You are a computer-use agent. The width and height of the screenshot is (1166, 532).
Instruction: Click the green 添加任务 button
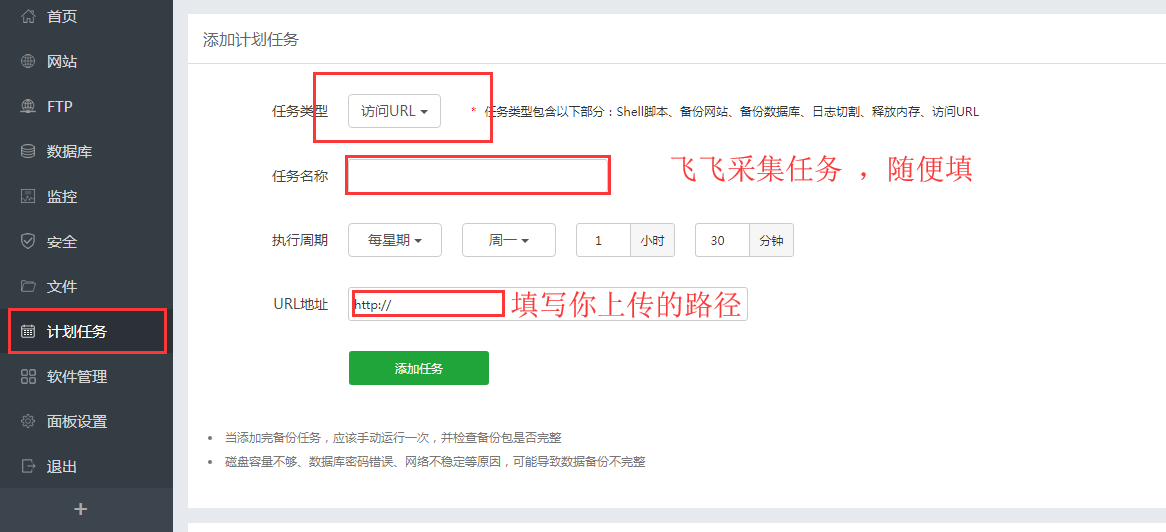(x=419, y=368)
